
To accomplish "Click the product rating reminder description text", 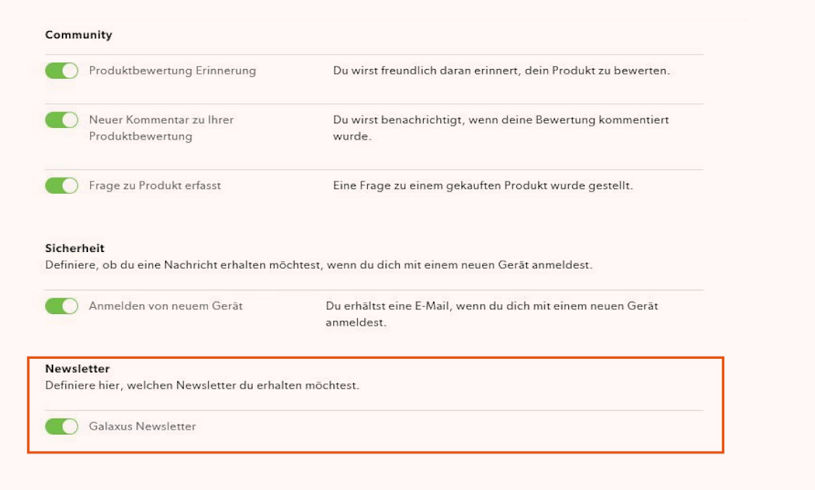I will [501, 71].
